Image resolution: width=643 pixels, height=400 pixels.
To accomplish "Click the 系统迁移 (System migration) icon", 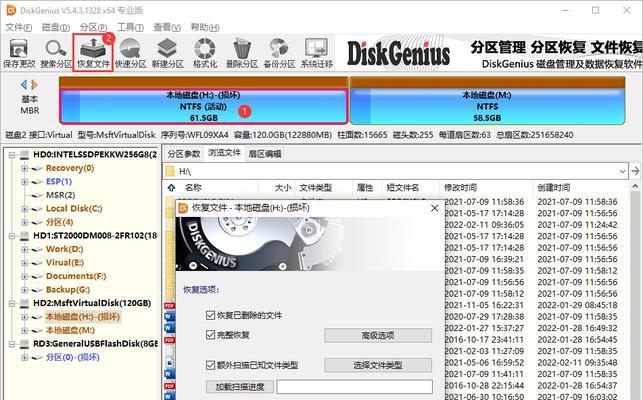I will click(316, 53).
